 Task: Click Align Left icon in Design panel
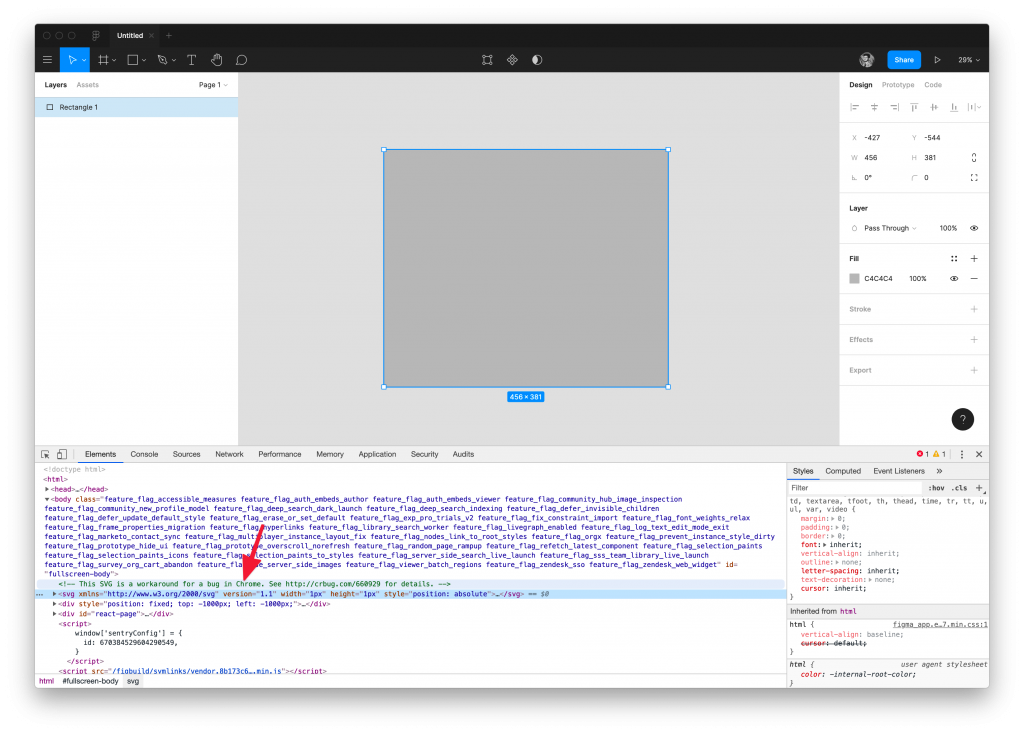(854, 107)
